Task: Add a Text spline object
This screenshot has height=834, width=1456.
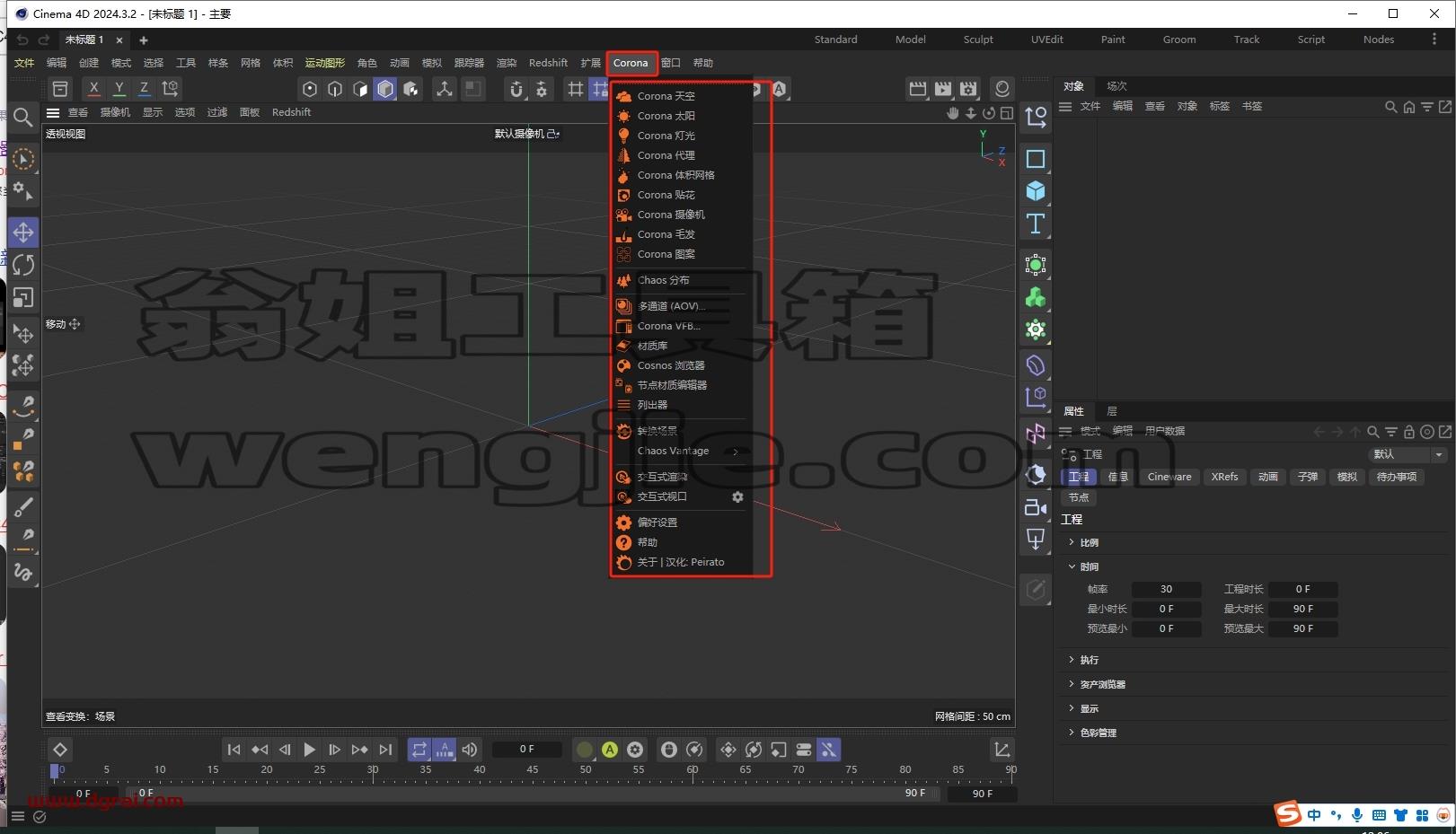Action: coord(1036,224)
